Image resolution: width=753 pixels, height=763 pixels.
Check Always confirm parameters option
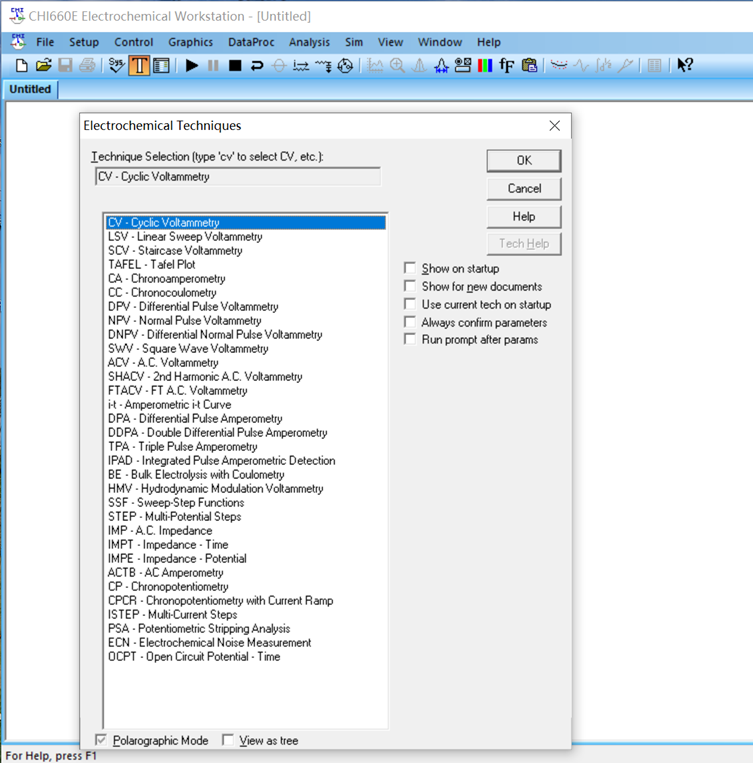coord(410,322)
